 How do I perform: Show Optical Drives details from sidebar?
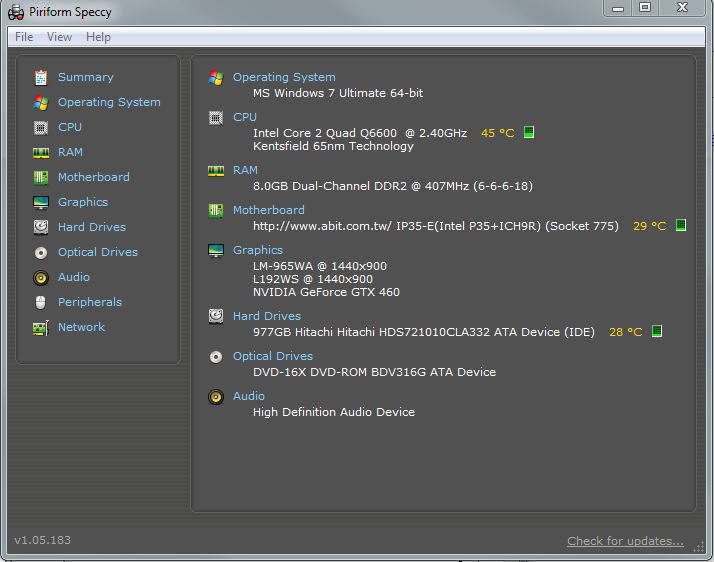(98, 252)
